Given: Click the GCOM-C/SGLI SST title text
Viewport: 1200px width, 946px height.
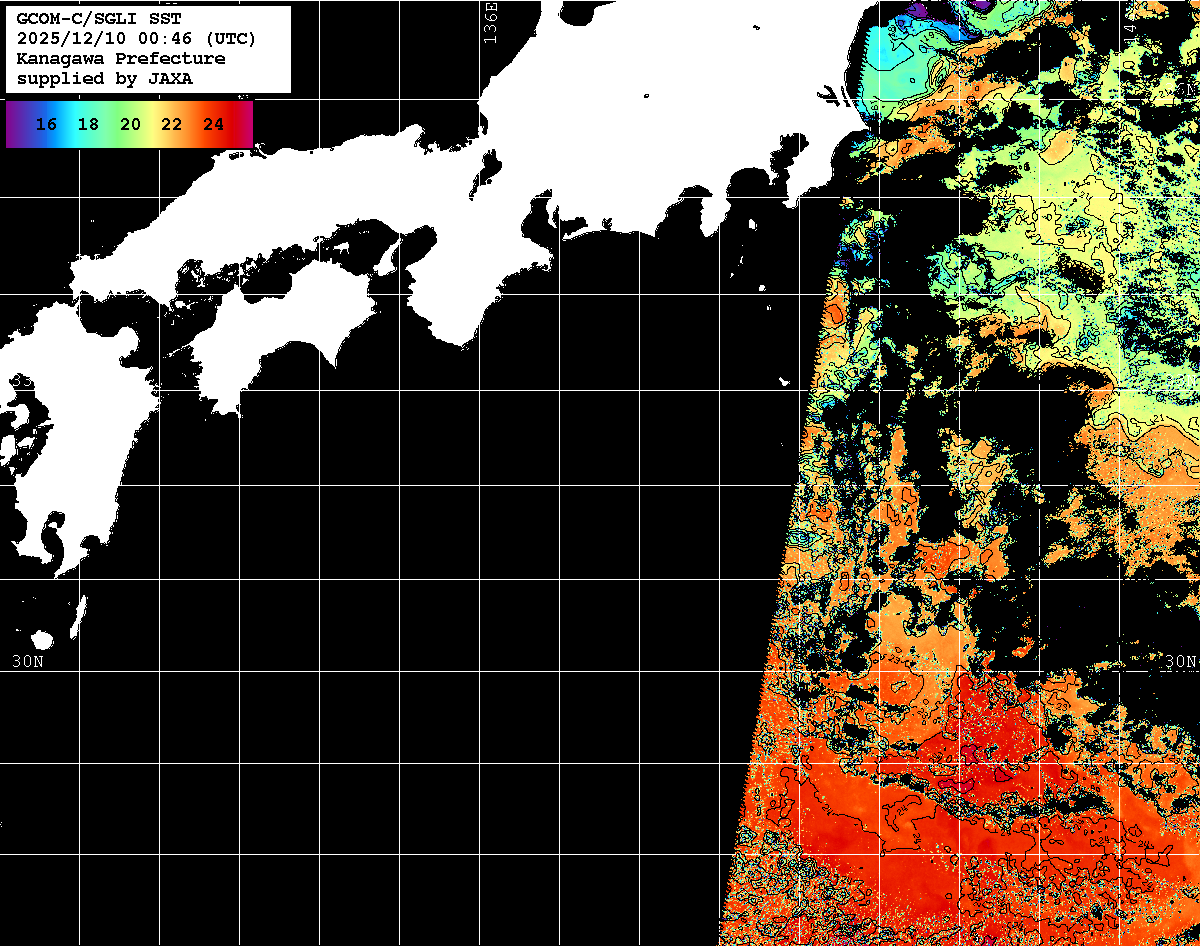Looking at the screenshot, I should coord(99,19).
